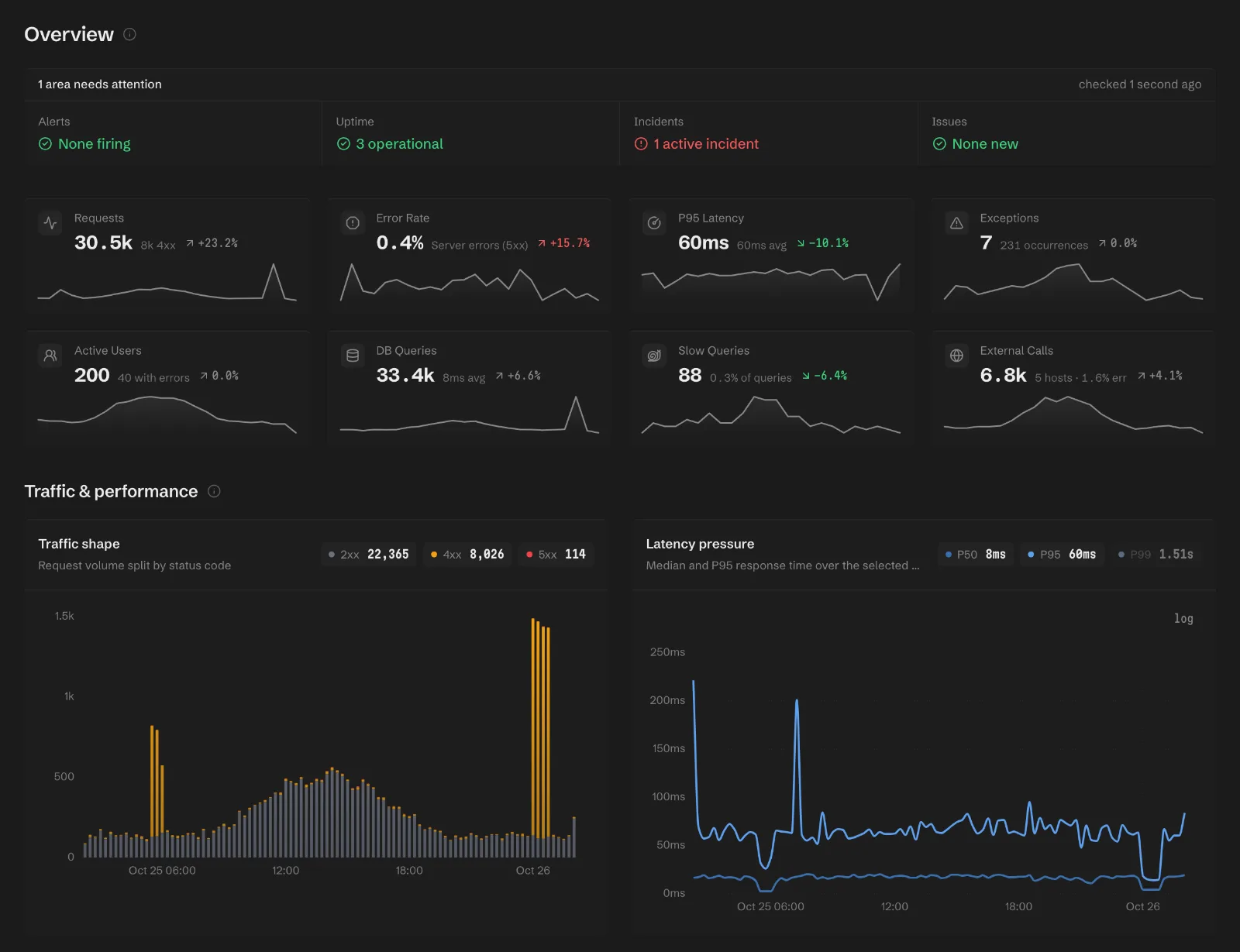
Task: Click the Slow Queries snail icon
Action: [x=654, y=356]
